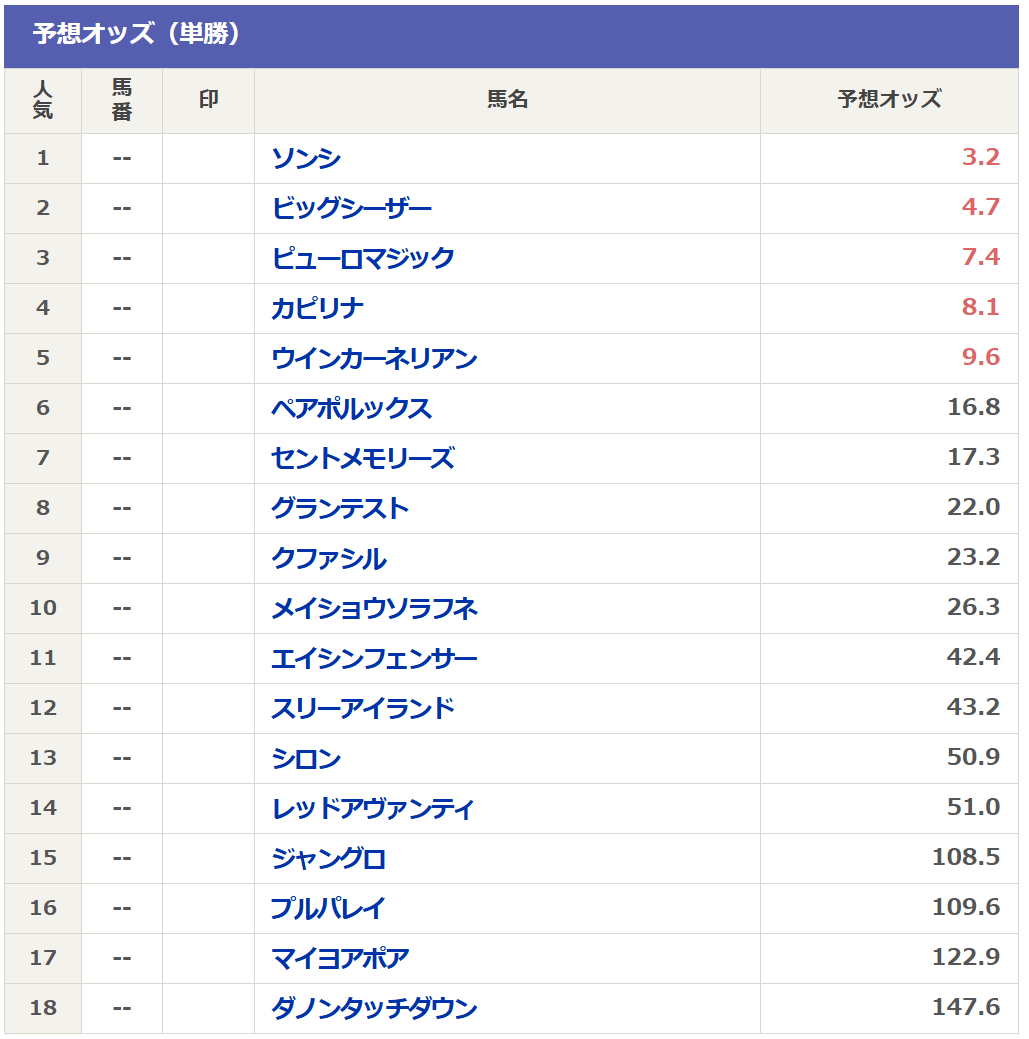1029x1039 pixels.
Task: Open the horse link エイシンフェンサー
Action: (x=374, y=659)
